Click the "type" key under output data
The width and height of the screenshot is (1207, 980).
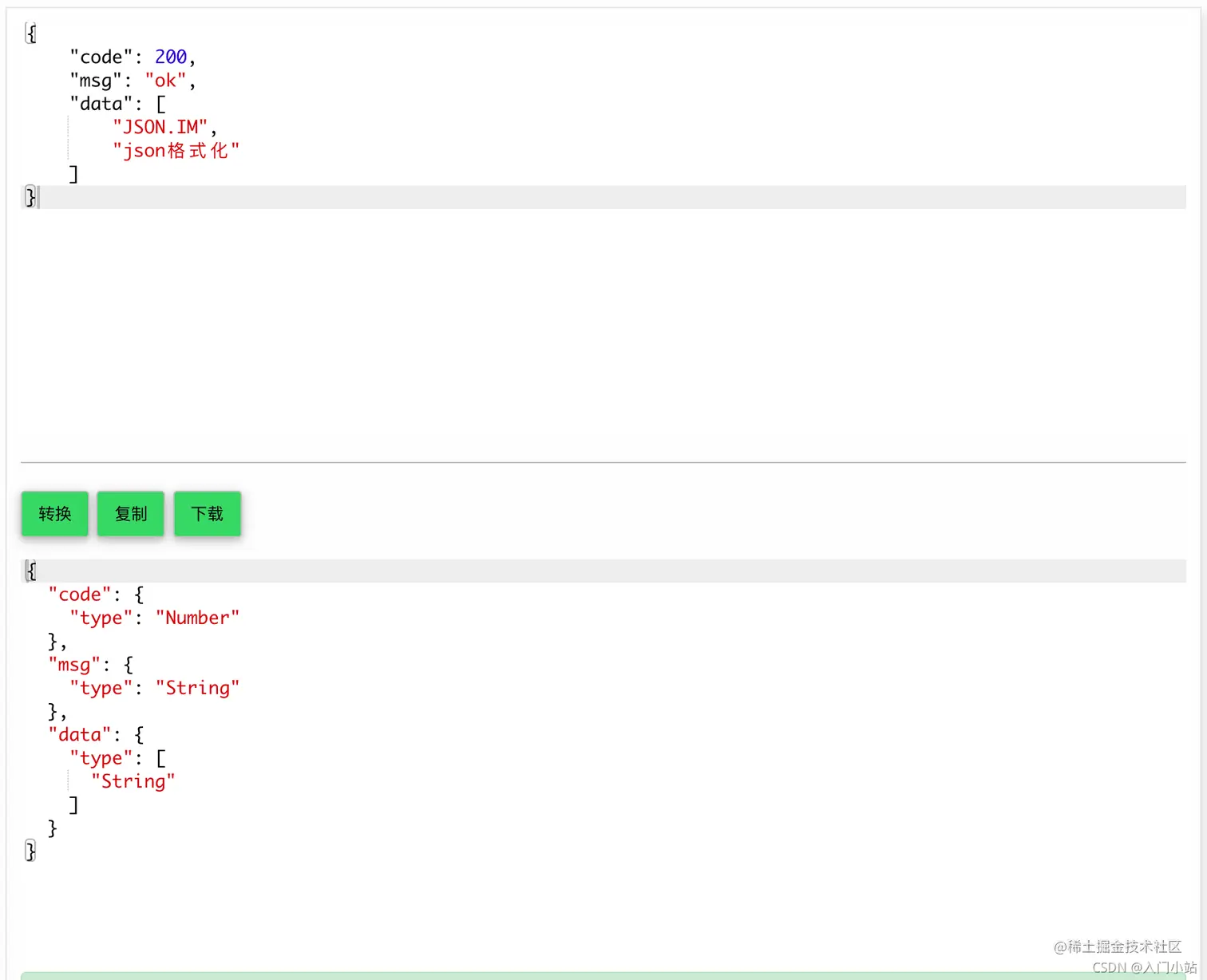pyautogui.click(x=101, y=758)
